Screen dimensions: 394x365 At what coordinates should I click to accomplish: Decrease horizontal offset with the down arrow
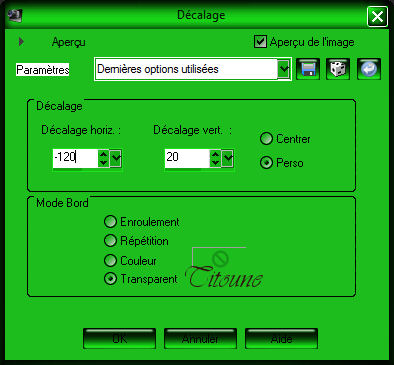pyautogui.click(x=103, y=163)
